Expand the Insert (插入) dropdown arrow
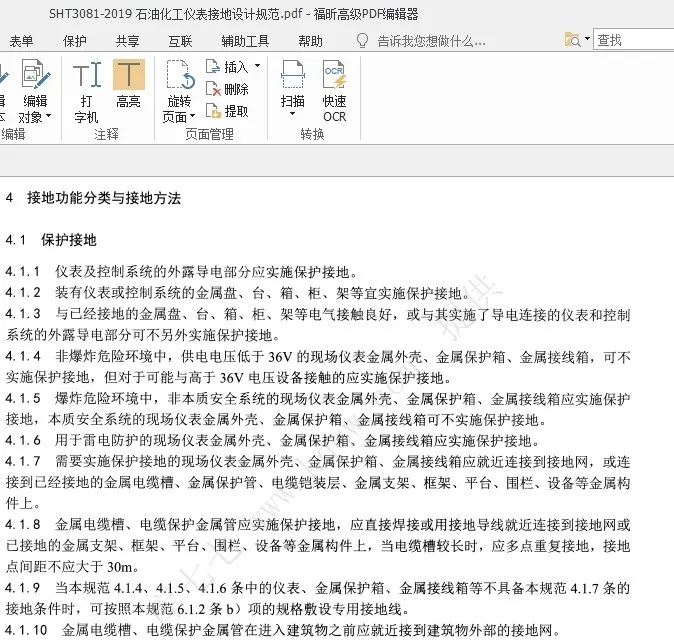The image size is (674, 643). tap(257, 66)
